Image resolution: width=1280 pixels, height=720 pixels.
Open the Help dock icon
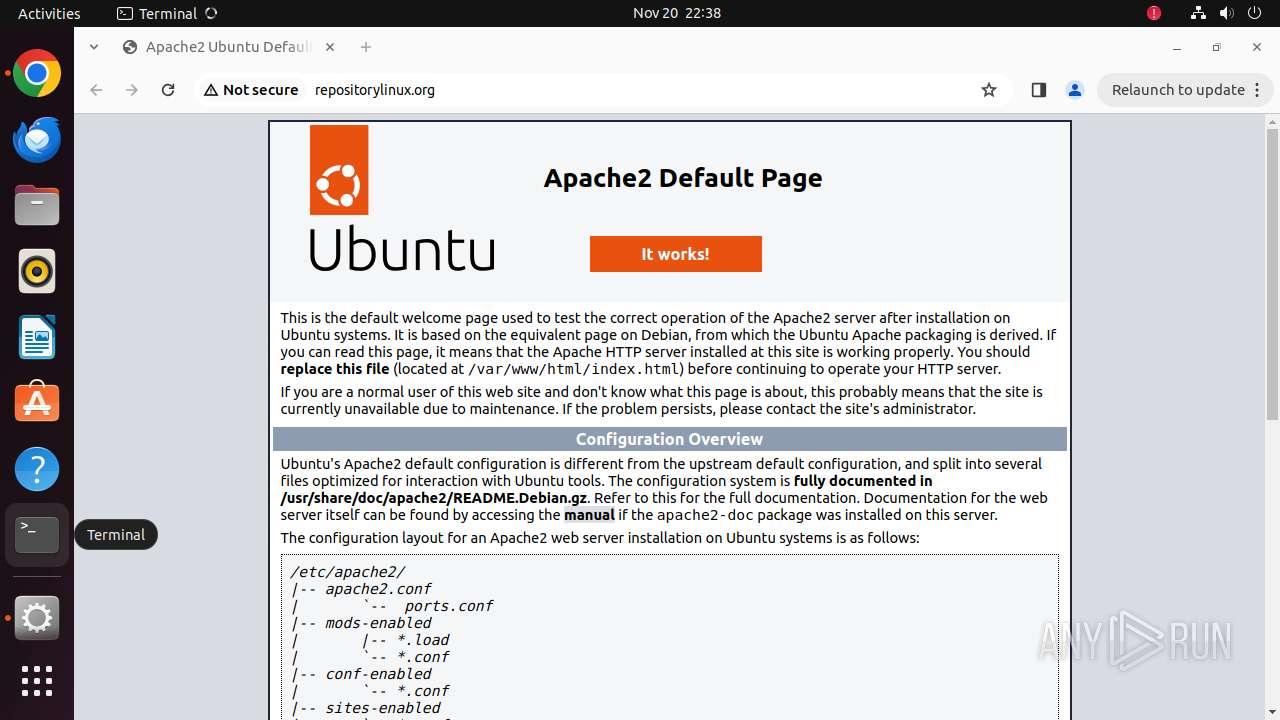click(37, 469)
